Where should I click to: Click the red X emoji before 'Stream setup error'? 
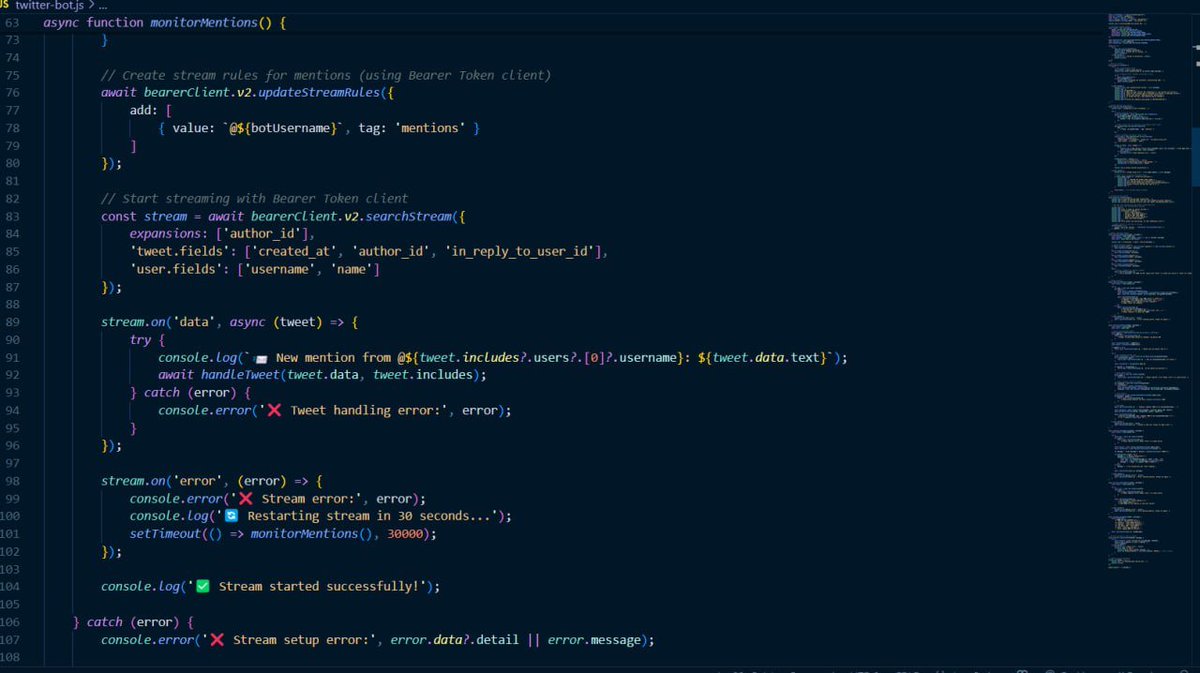(x=217, y=639)
